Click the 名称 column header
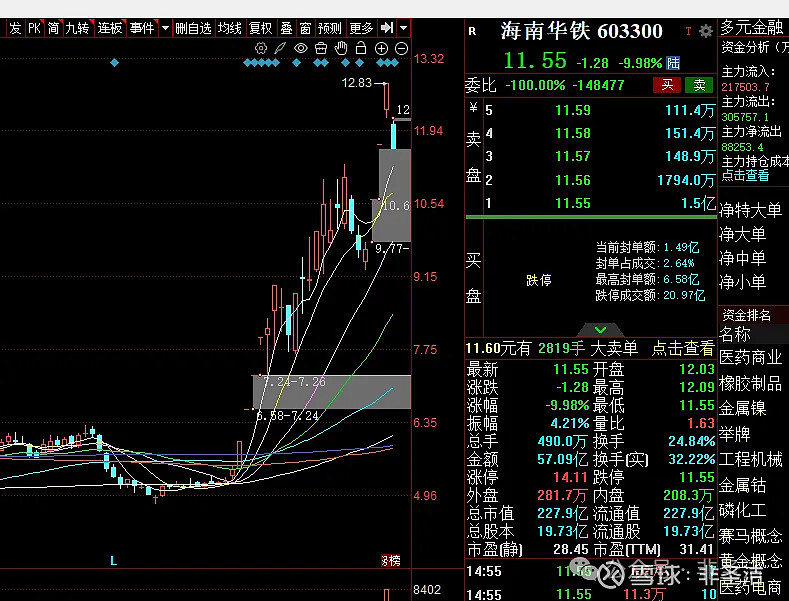The width and height of the screenshot is (789, 601). point(735,334)
